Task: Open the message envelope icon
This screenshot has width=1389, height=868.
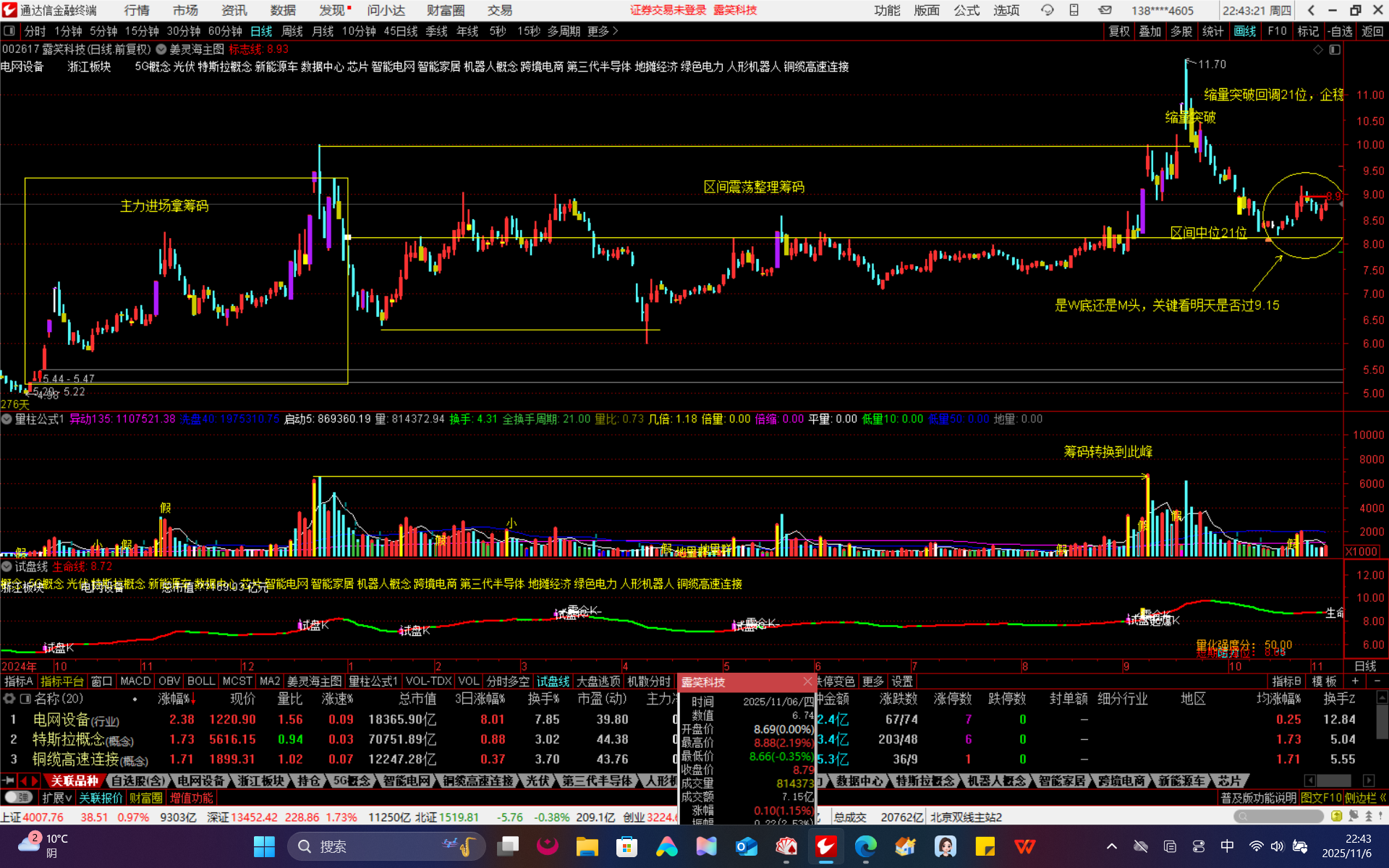Action: pyautogui.click(x=1105, y=10)
